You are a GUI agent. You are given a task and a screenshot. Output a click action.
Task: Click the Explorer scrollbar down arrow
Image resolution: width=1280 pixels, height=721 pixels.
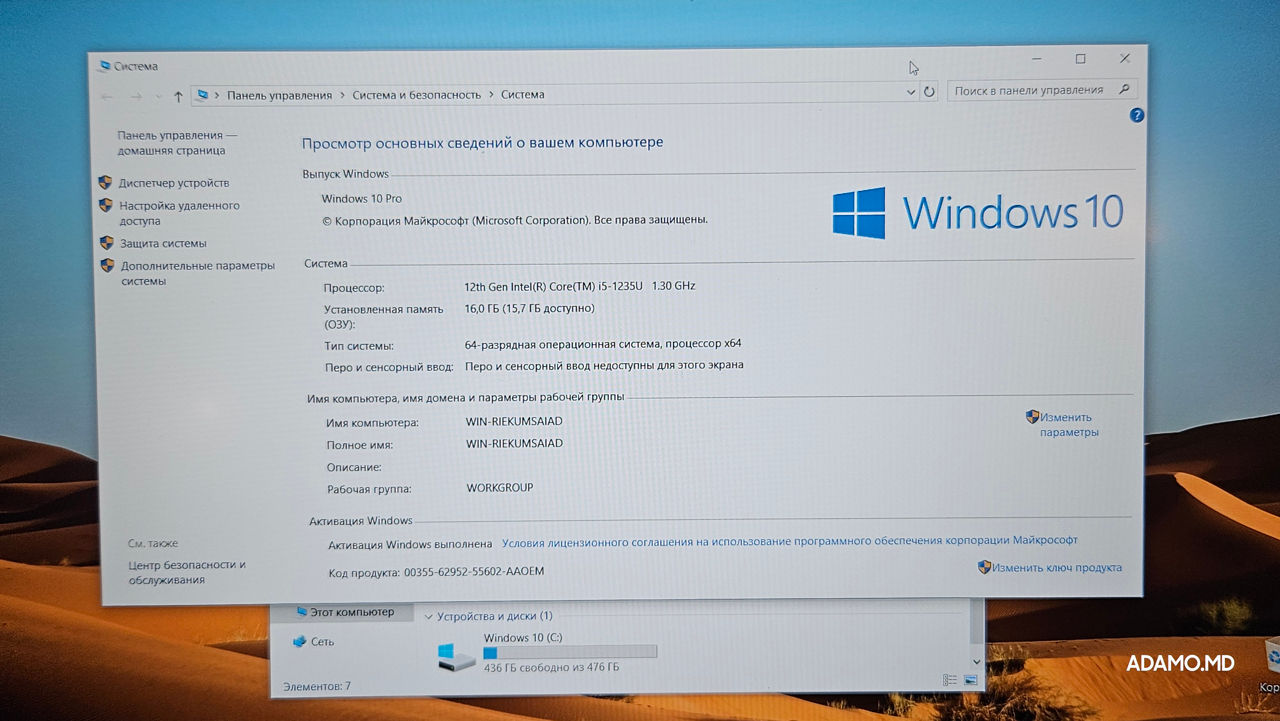click(977, 662)
